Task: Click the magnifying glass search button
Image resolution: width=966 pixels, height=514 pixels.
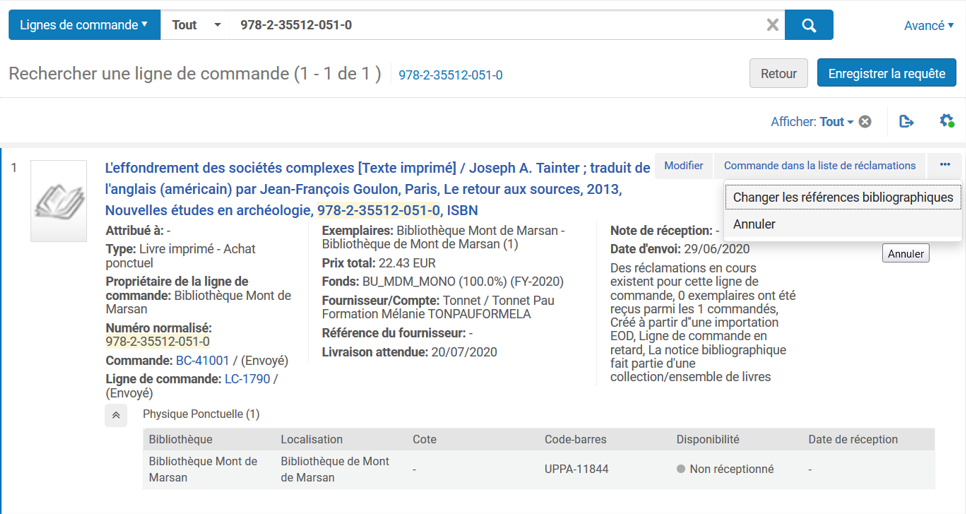Action: 809,25
